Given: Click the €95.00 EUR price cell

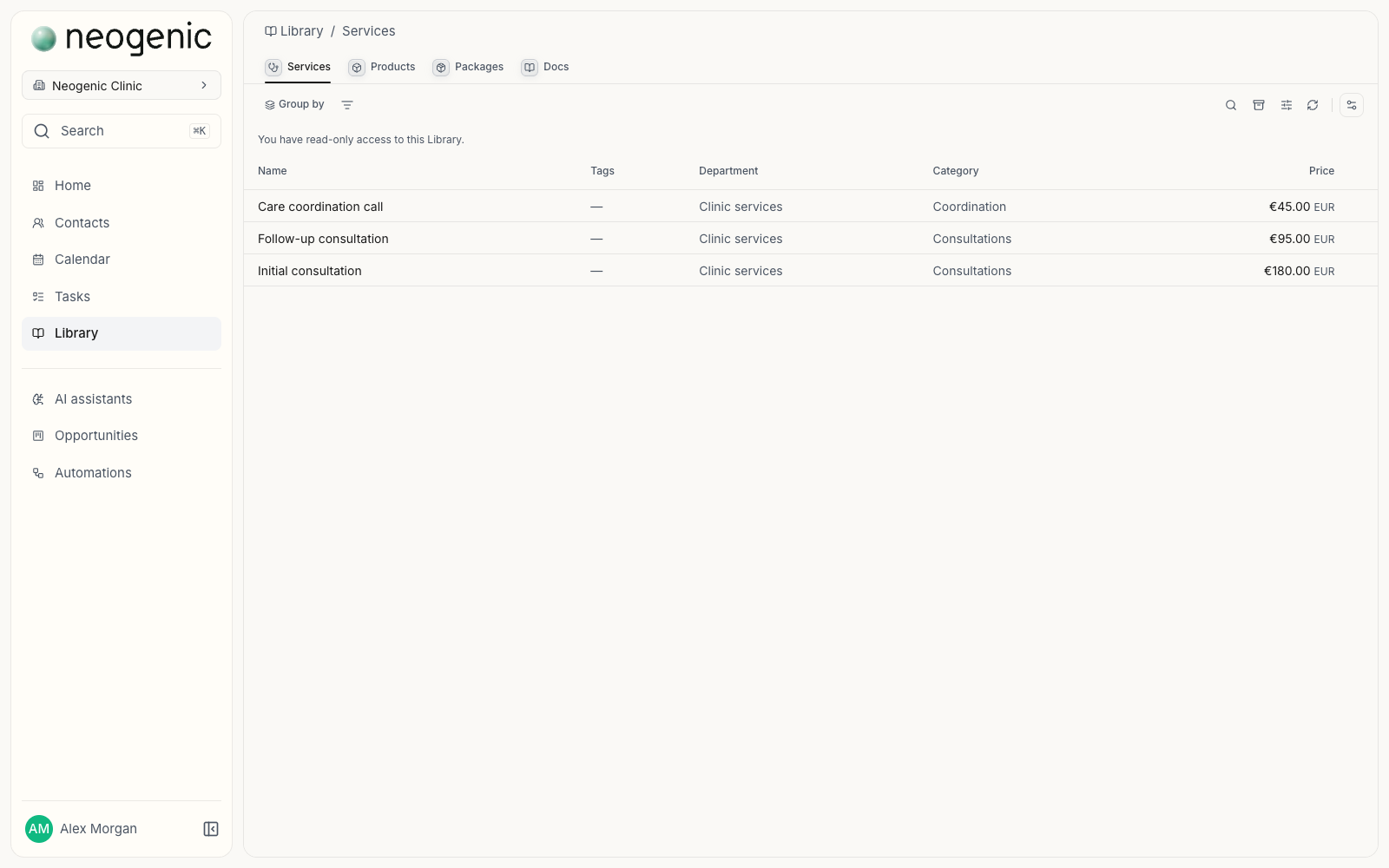Looking at the screenshot, I should [x=1301, y=239].
